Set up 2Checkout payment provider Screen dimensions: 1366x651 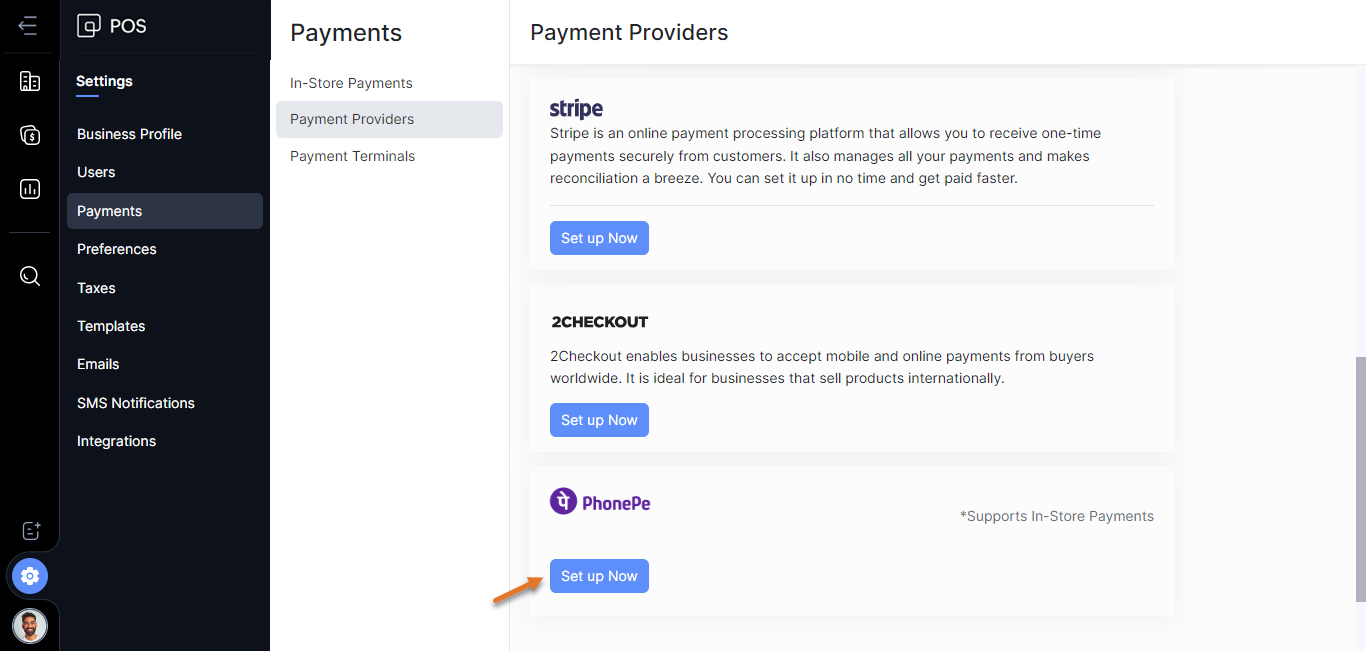(599, 420)
